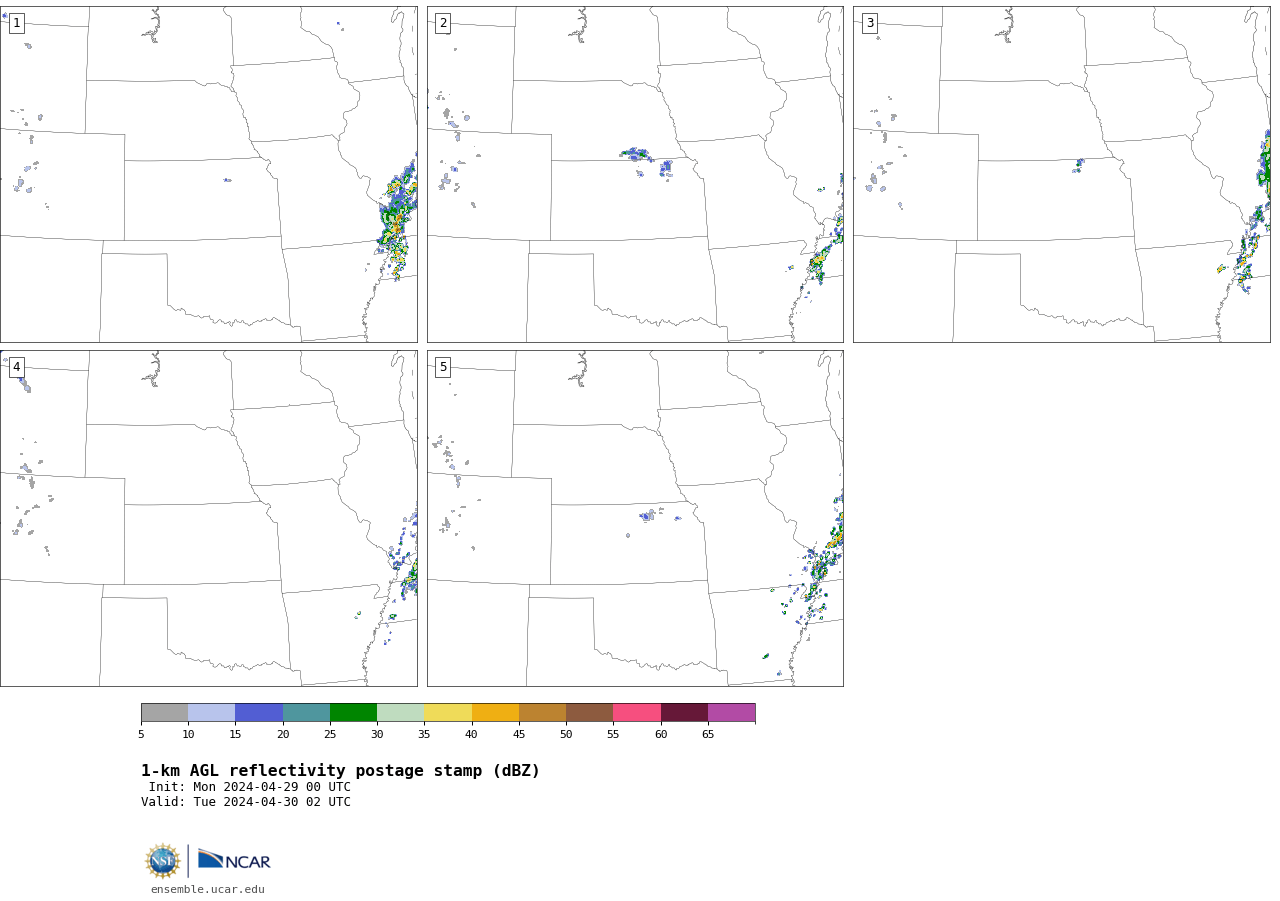This screenshot has width=1280, height=901.
Task: Click the NSF logo icon
Action: click(163, 861)
